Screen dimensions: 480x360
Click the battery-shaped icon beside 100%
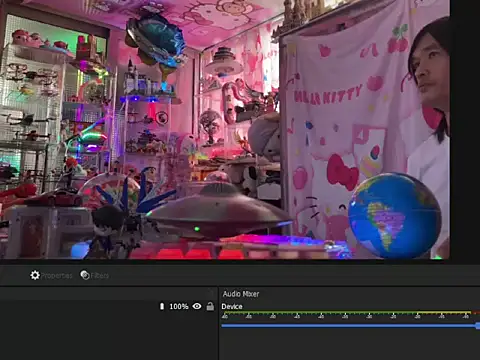pos(162,306)
